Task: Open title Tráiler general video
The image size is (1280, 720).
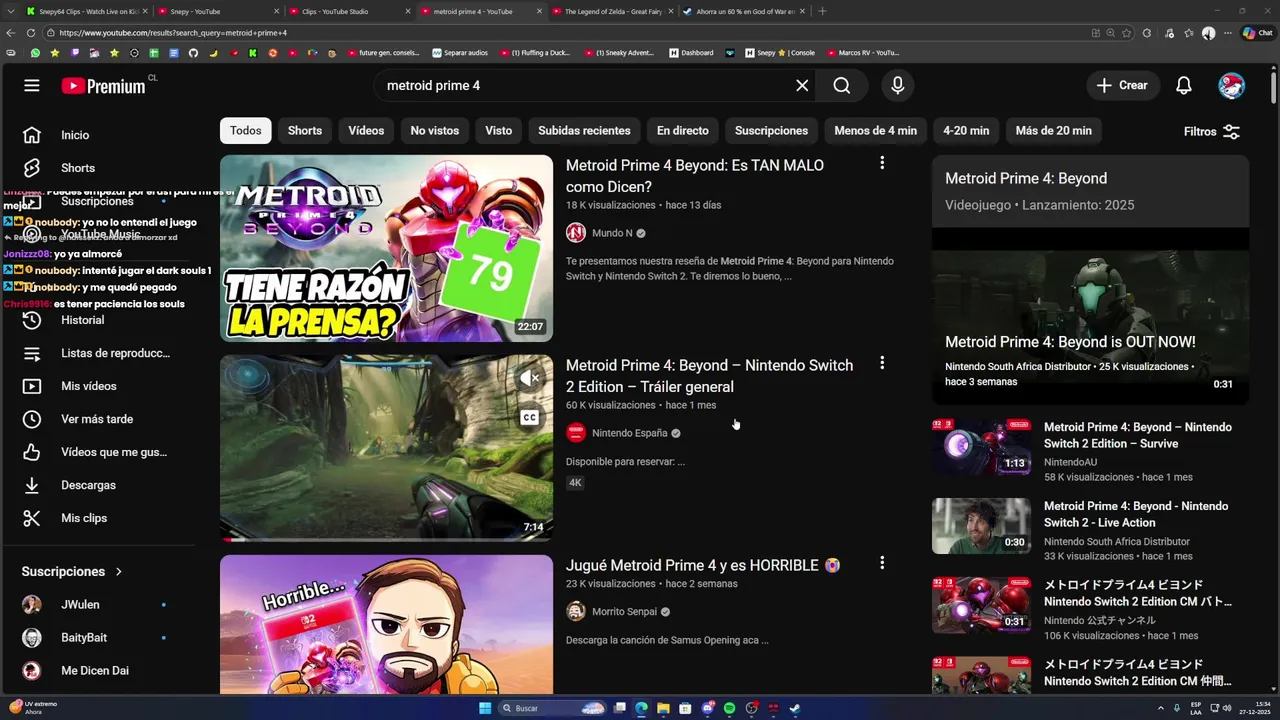Action: [709, 376]
